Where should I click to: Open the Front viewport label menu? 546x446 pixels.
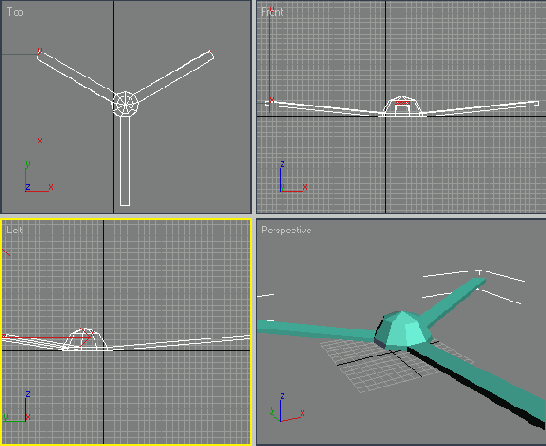(x=272, y=12)
